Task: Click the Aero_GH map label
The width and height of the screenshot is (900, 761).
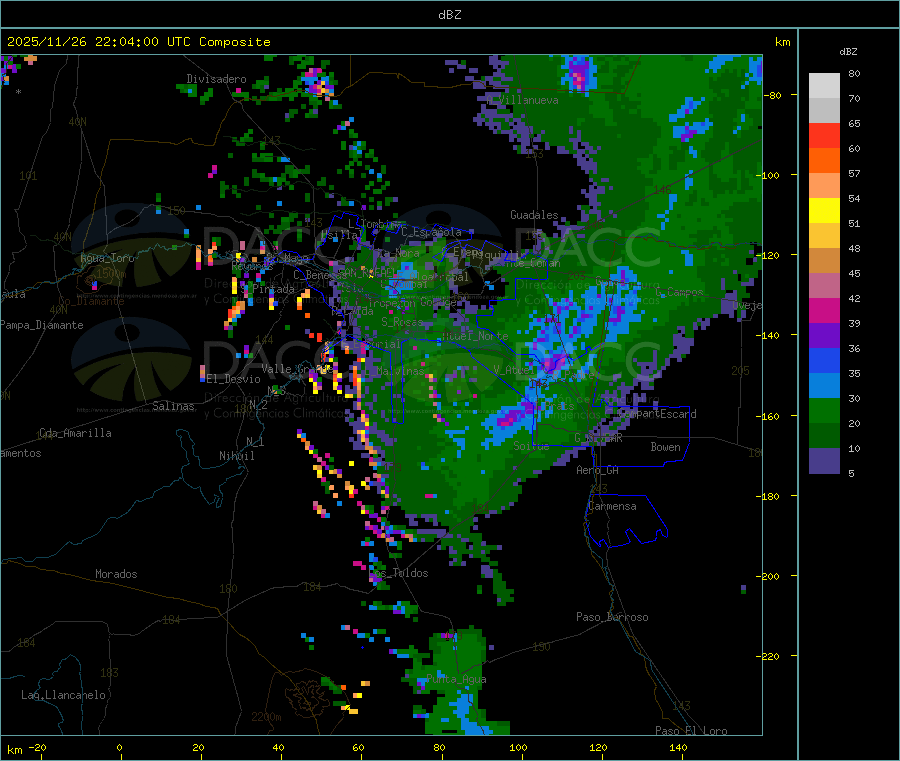Action: click(x=598, y=470)
